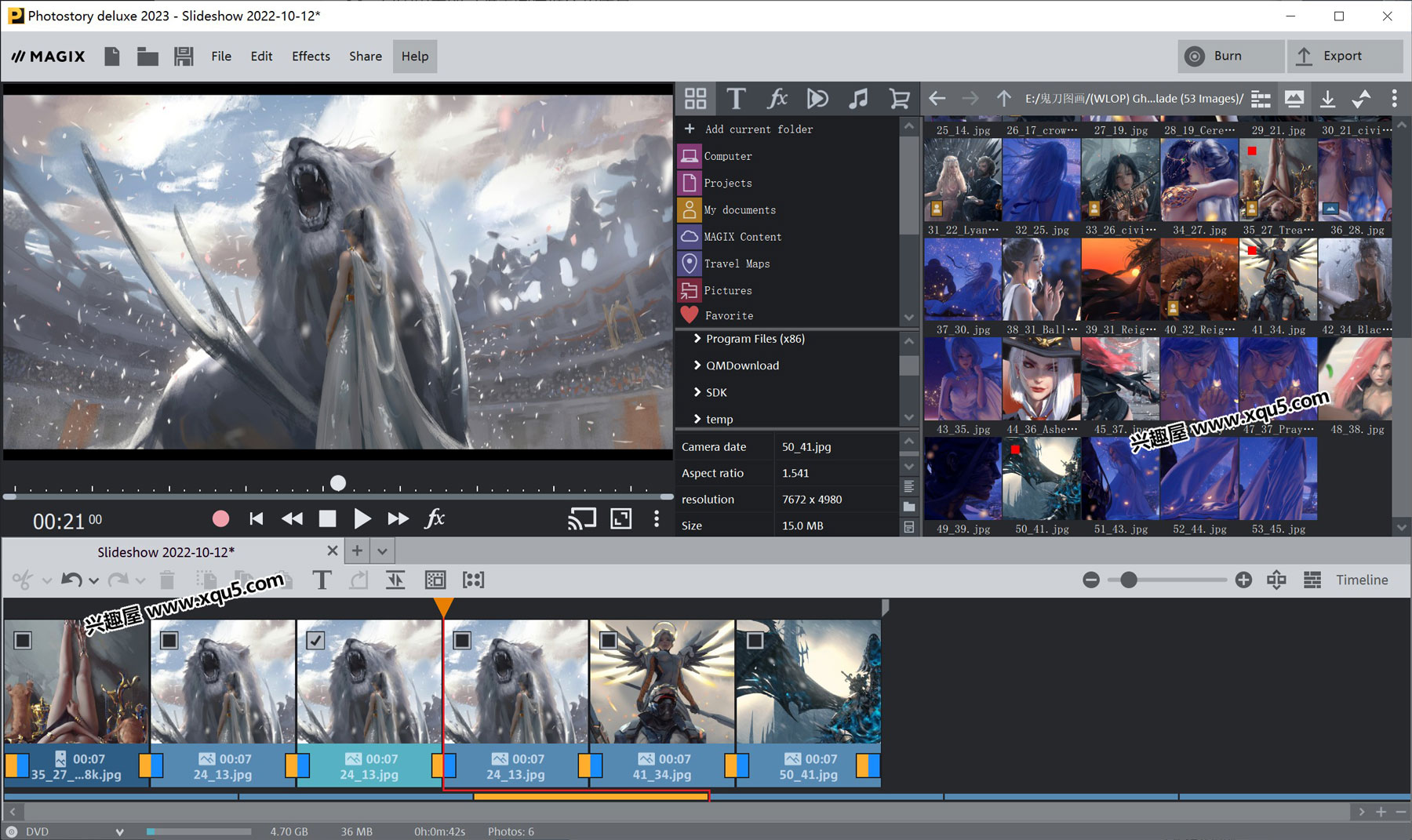Toggle checkbox on 50_41.jpg clip
The width and height of the screenshot is (1412, 840).
coord(755,641)
